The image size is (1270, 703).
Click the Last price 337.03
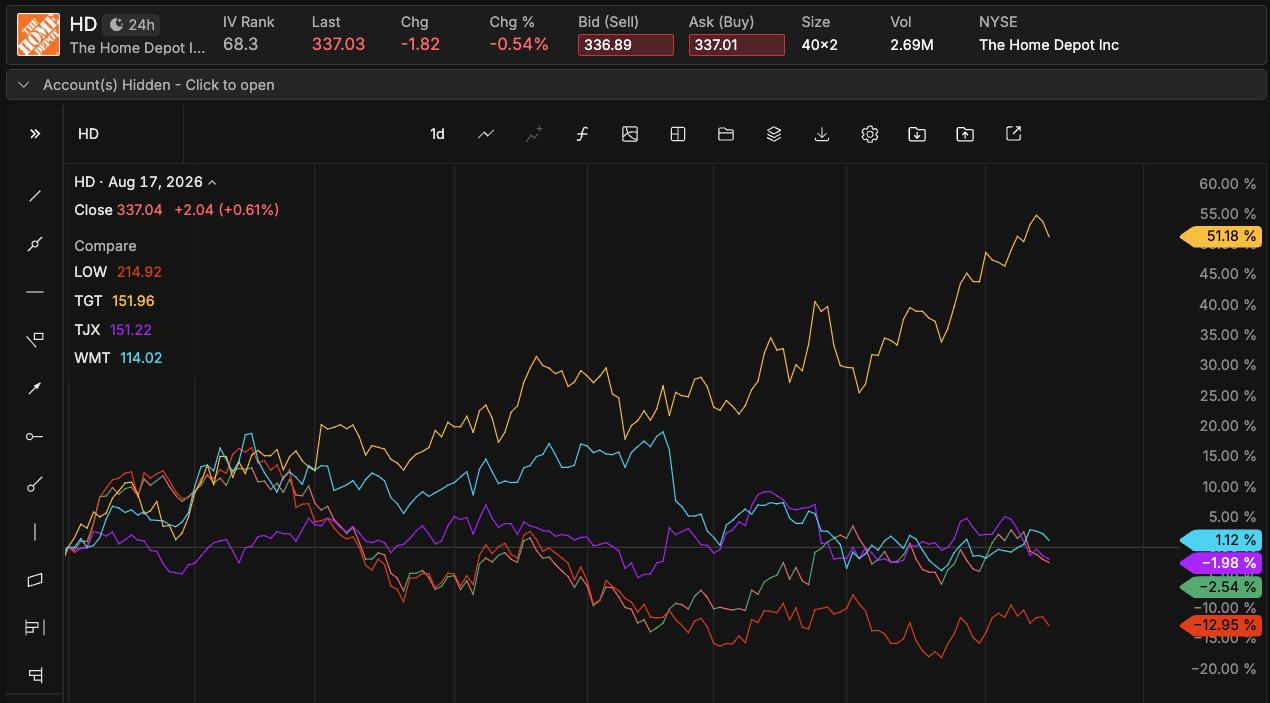338,44
